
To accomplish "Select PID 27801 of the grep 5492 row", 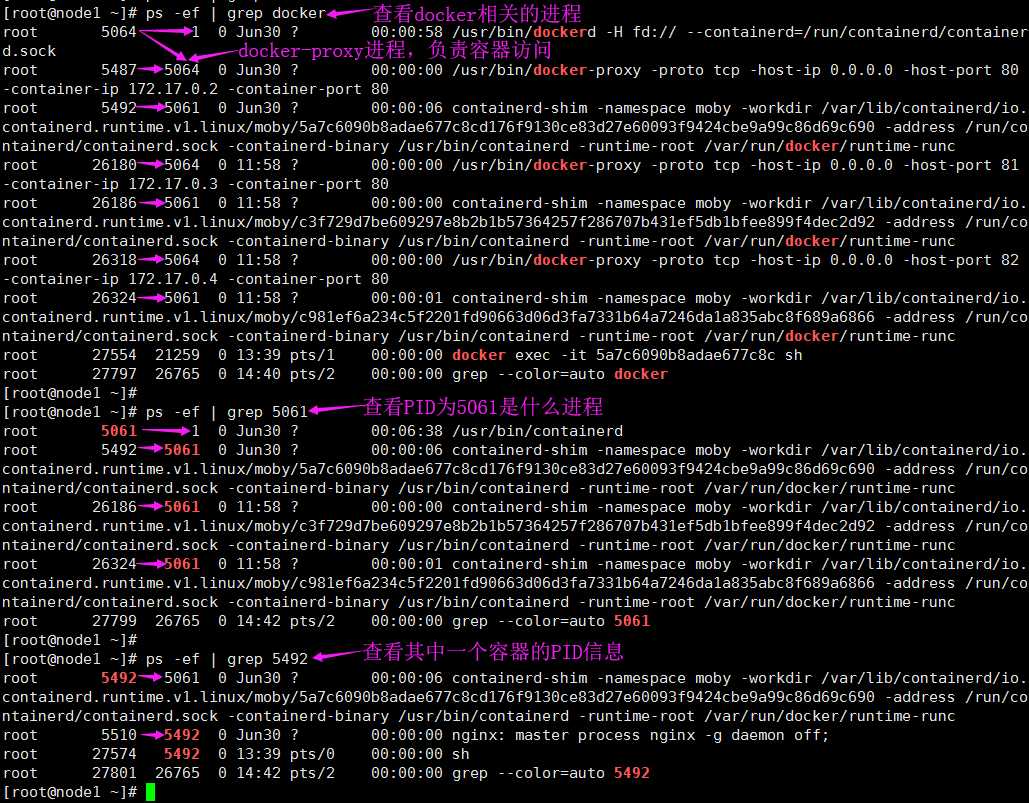I will click(x=114, y=773).
